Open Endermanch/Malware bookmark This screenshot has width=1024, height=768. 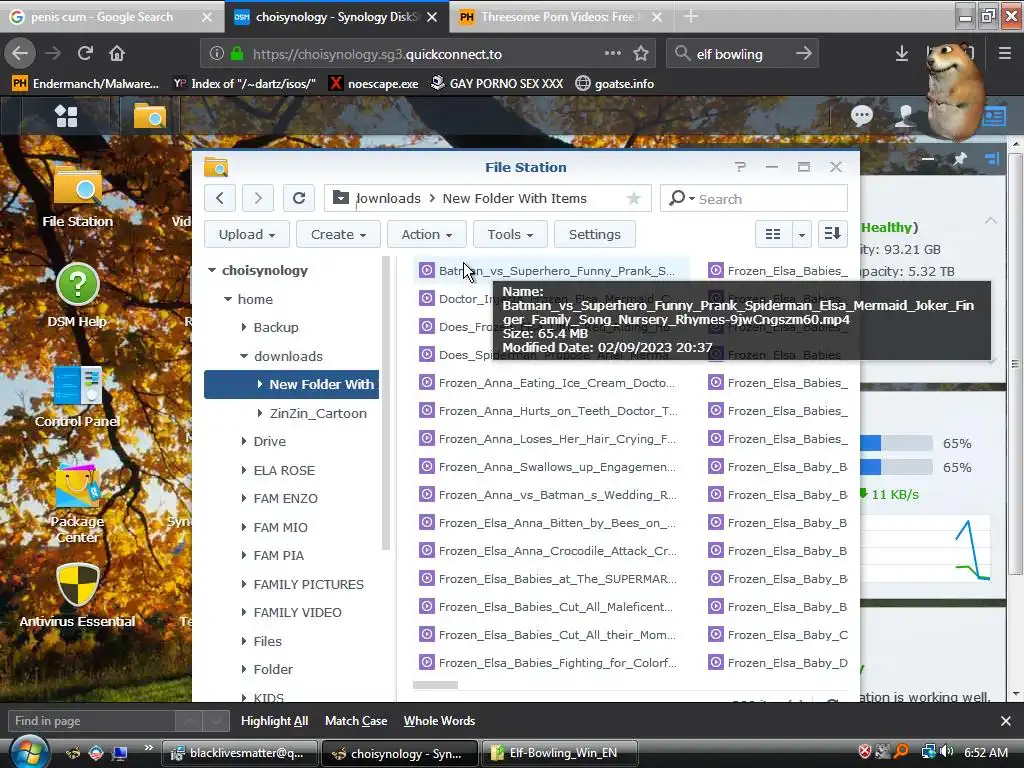point(86,84)
